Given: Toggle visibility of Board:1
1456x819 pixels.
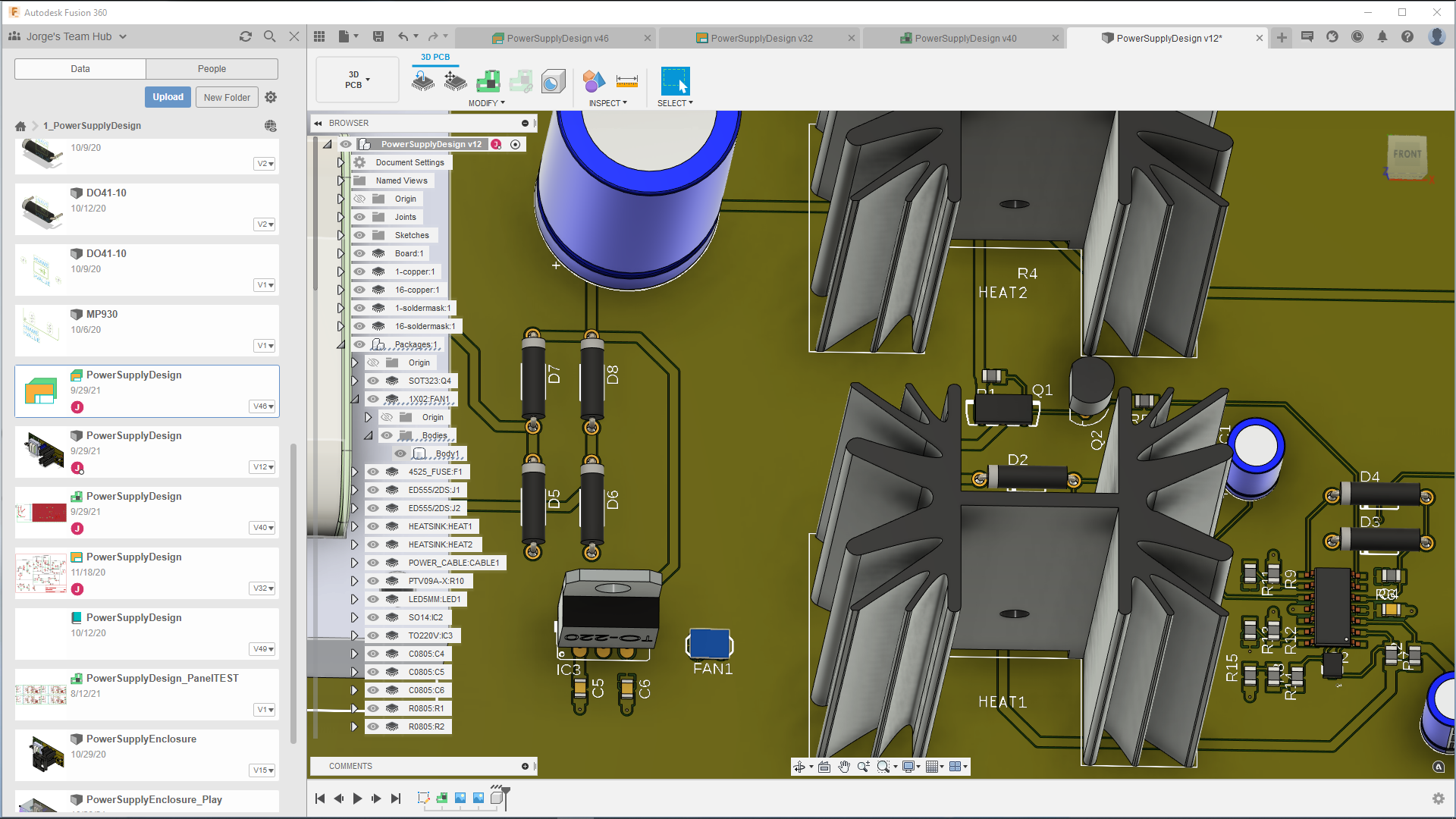Looking at the screenshot, I should coord(359,253).
